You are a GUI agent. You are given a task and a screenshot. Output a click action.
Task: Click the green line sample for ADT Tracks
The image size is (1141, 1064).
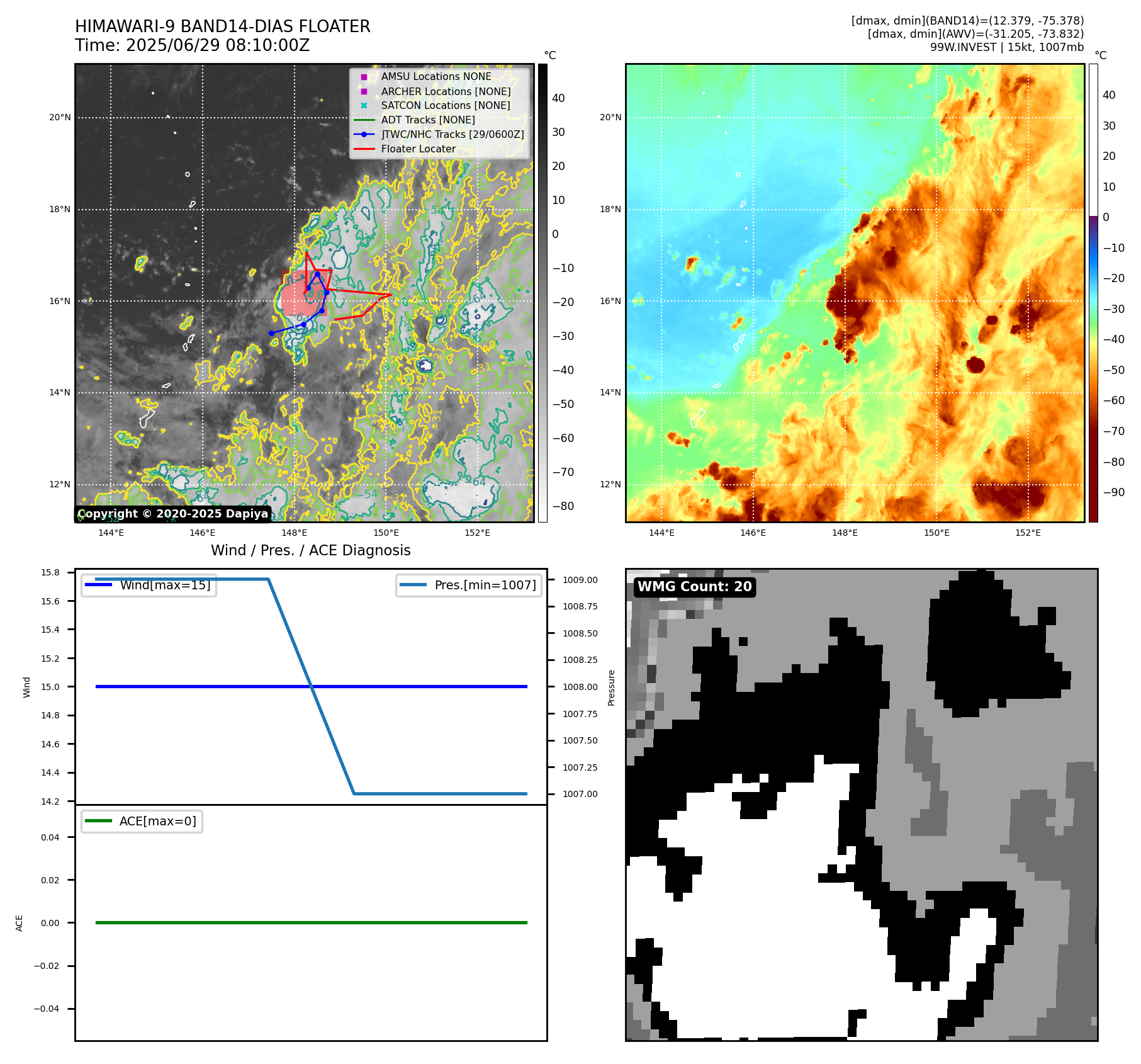[x=364, y=120]
